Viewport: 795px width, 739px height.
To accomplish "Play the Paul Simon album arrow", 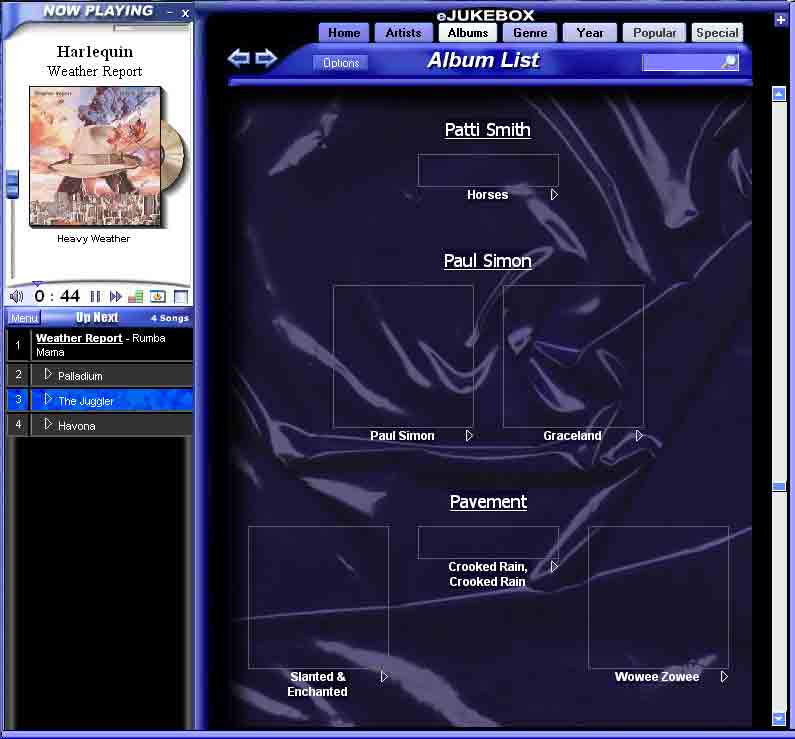I will tap(469, 435).
